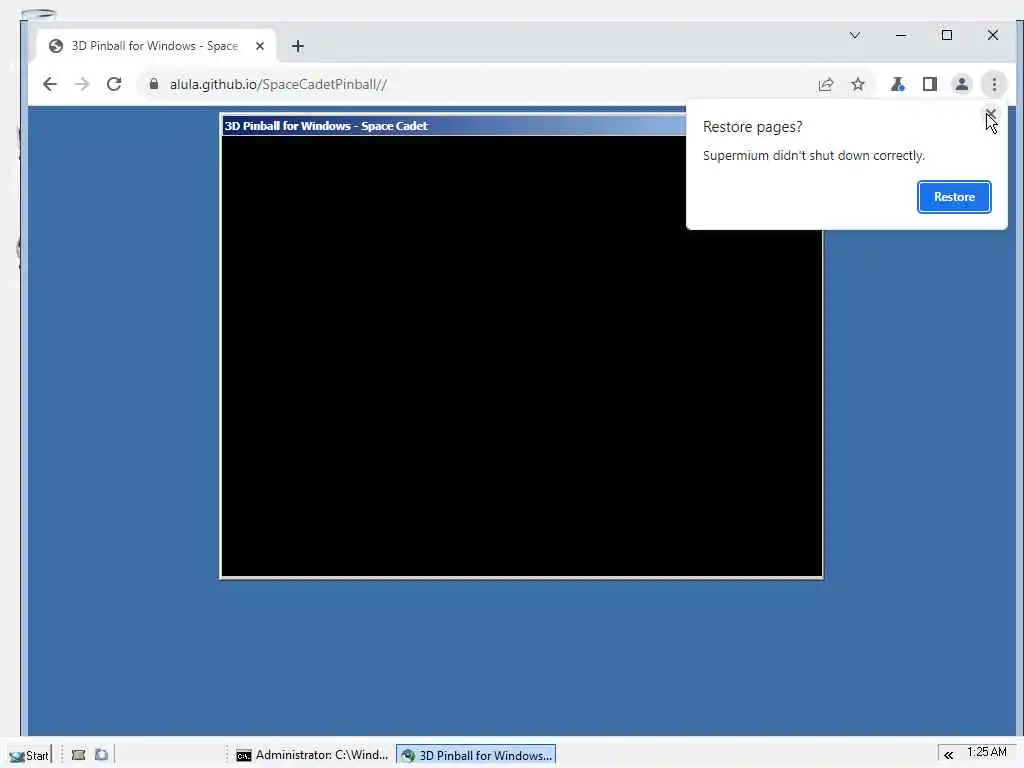
Task: Select 3D Pinball taskbar button
Action: point(476,755)
